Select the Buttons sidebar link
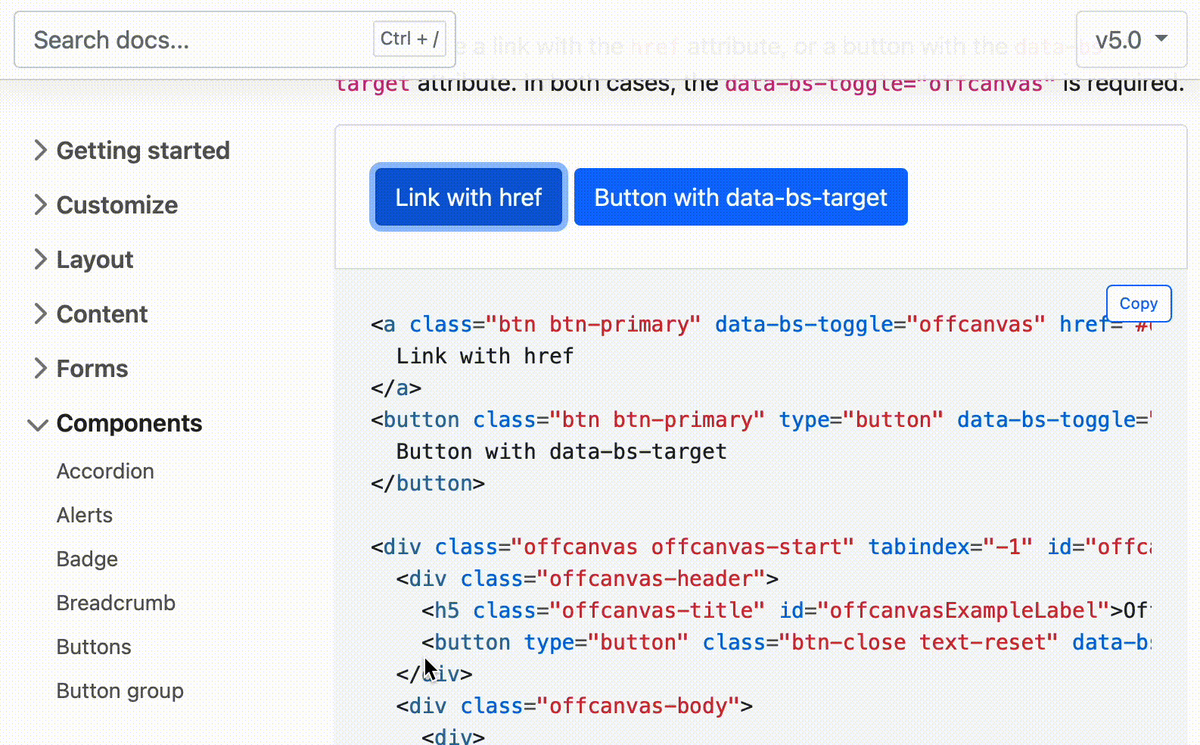 click(x=93, y=647)
